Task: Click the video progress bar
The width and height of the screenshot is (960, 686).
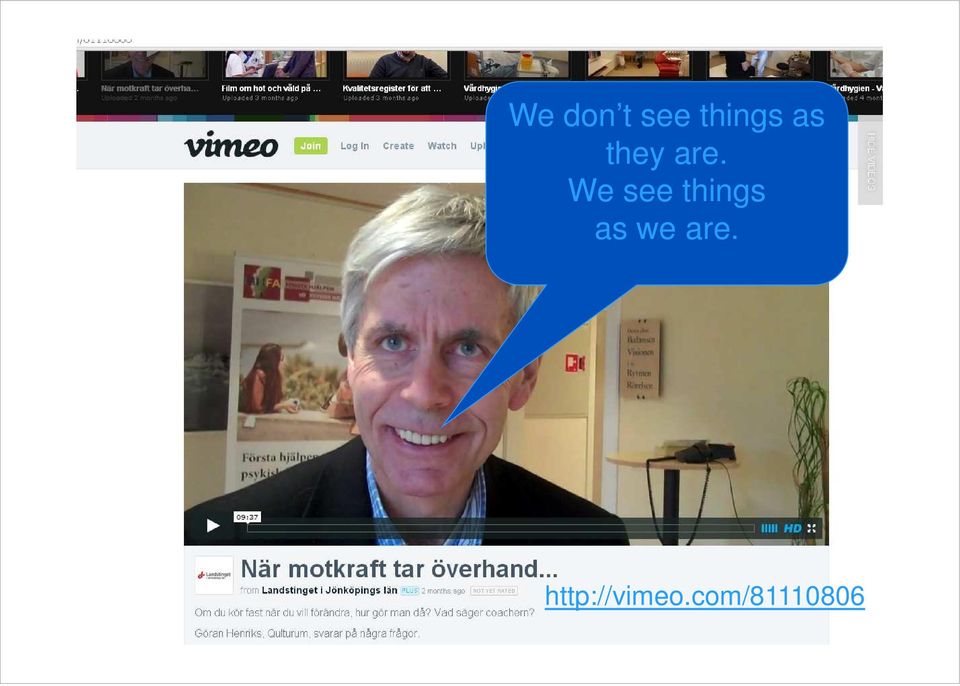Action: pyautogui.click(x=500, y=528)
